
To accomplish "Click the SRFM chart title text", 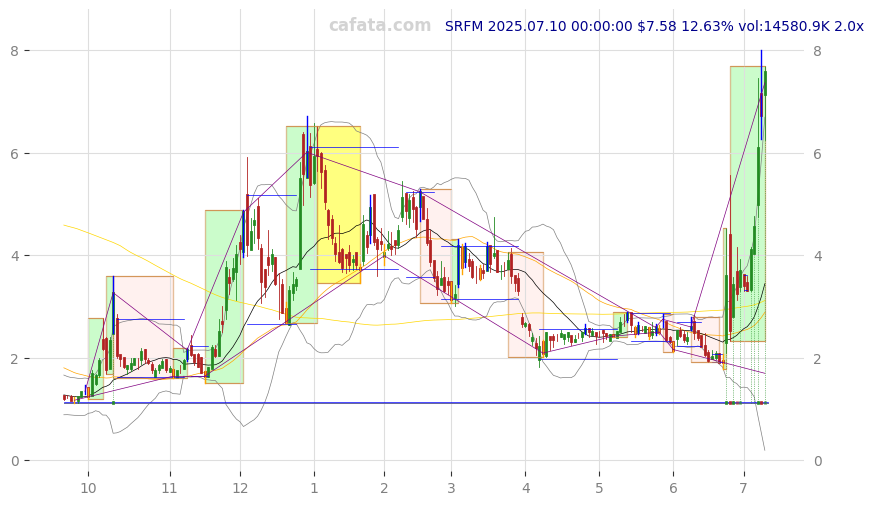I will [654, 26].
